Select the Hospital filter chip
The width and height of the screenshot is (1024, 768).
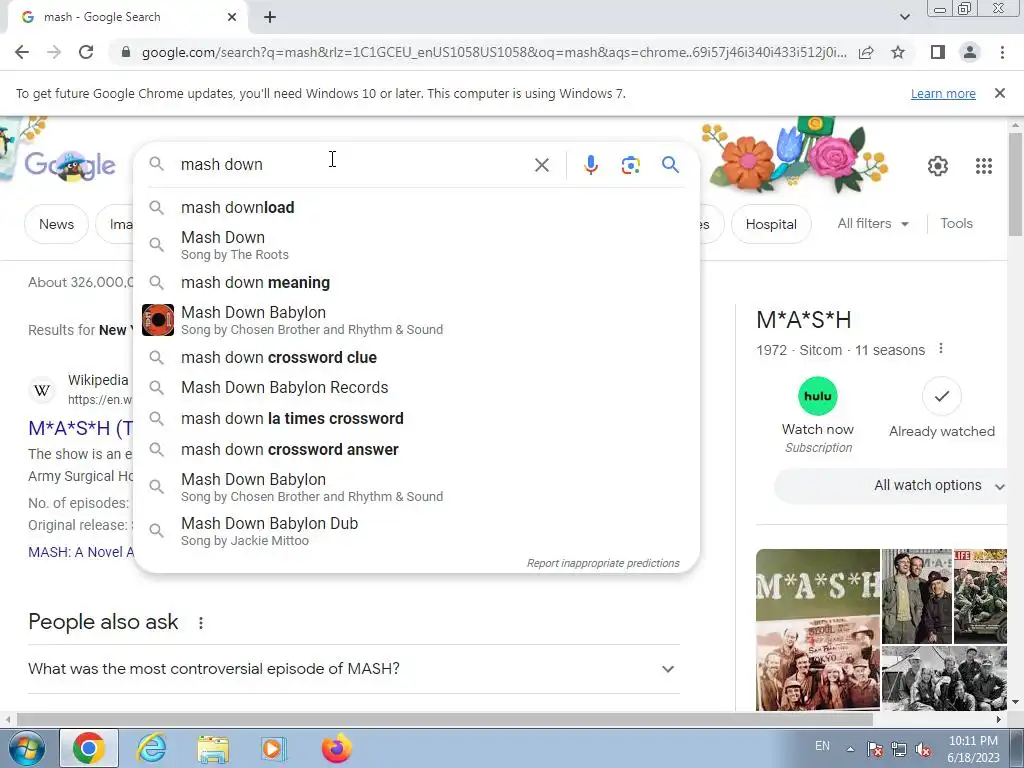click(771, 224)
